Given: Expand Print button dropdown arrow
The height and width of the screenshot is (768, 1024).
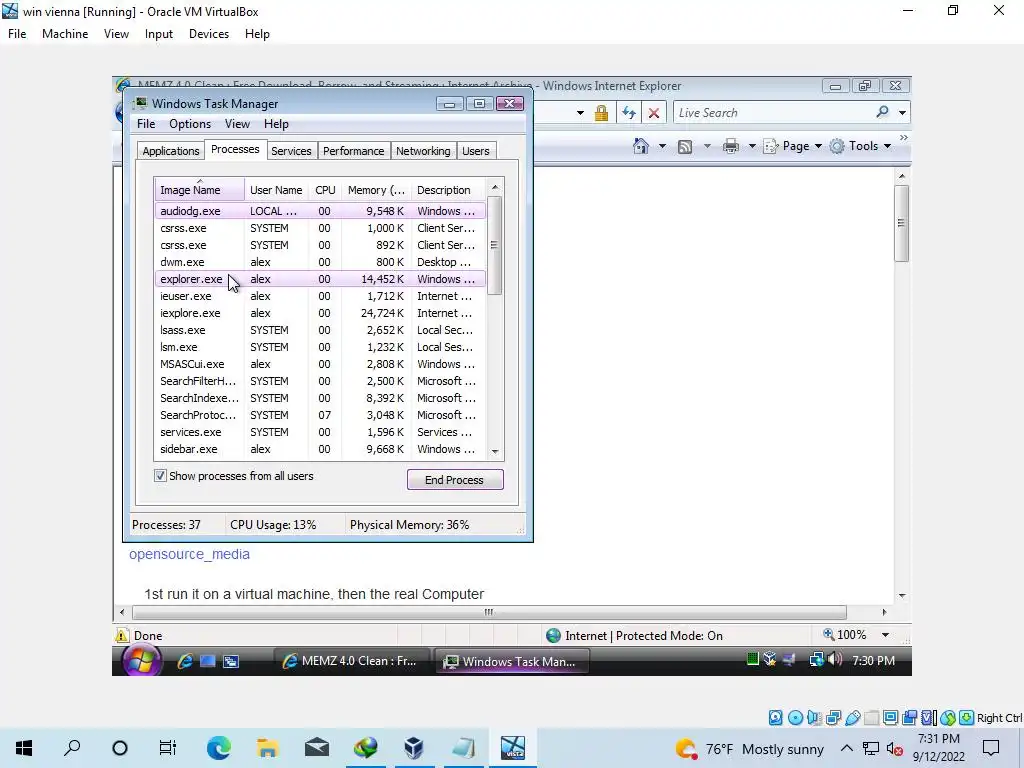Looking at the screenshot, I should tap(752, 146).
